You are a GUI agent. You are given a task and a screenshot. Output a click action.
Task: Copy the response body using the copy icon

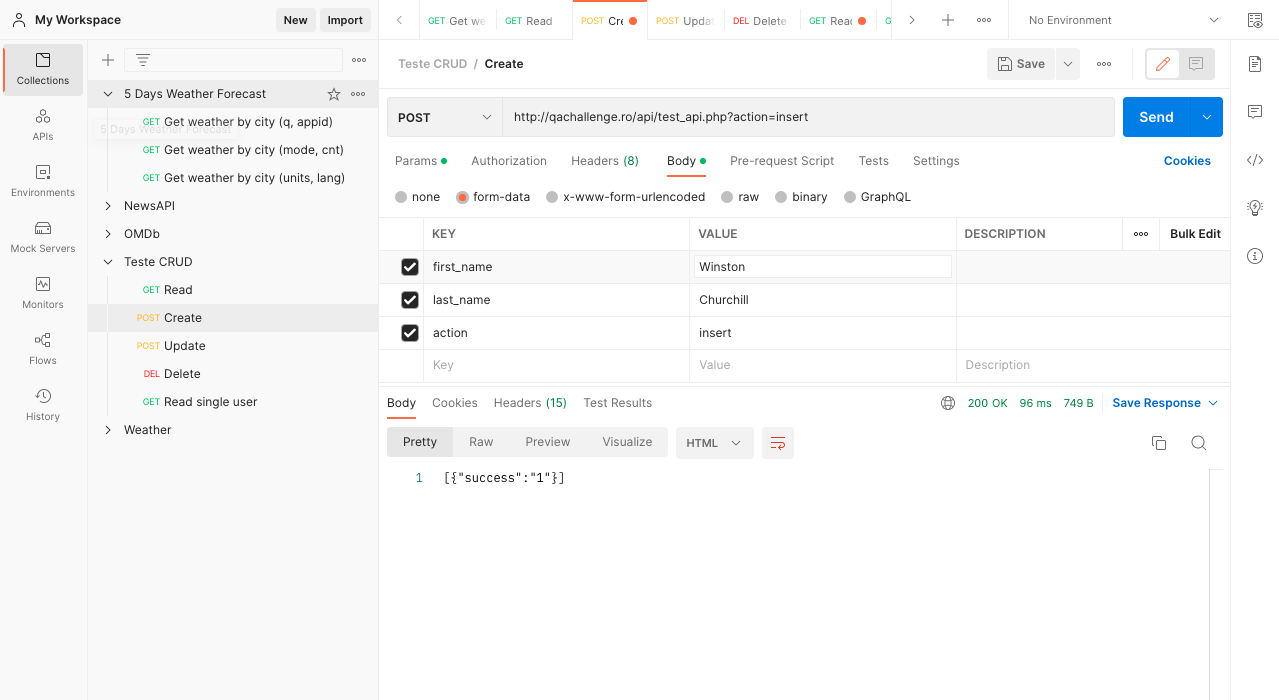coord(1159,443)
